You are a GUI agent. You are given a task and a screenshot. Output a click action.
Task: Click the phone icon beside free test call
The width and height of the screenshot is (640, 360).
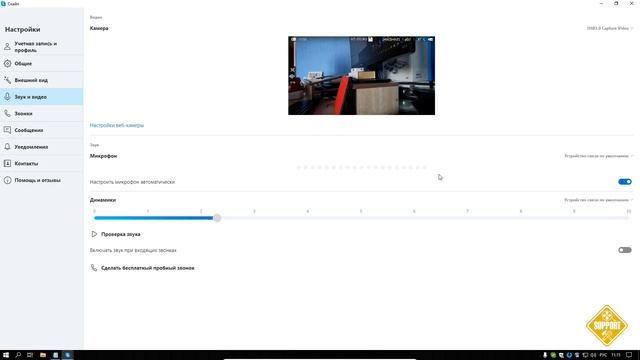pyautogui.click(x=94, y=268)
